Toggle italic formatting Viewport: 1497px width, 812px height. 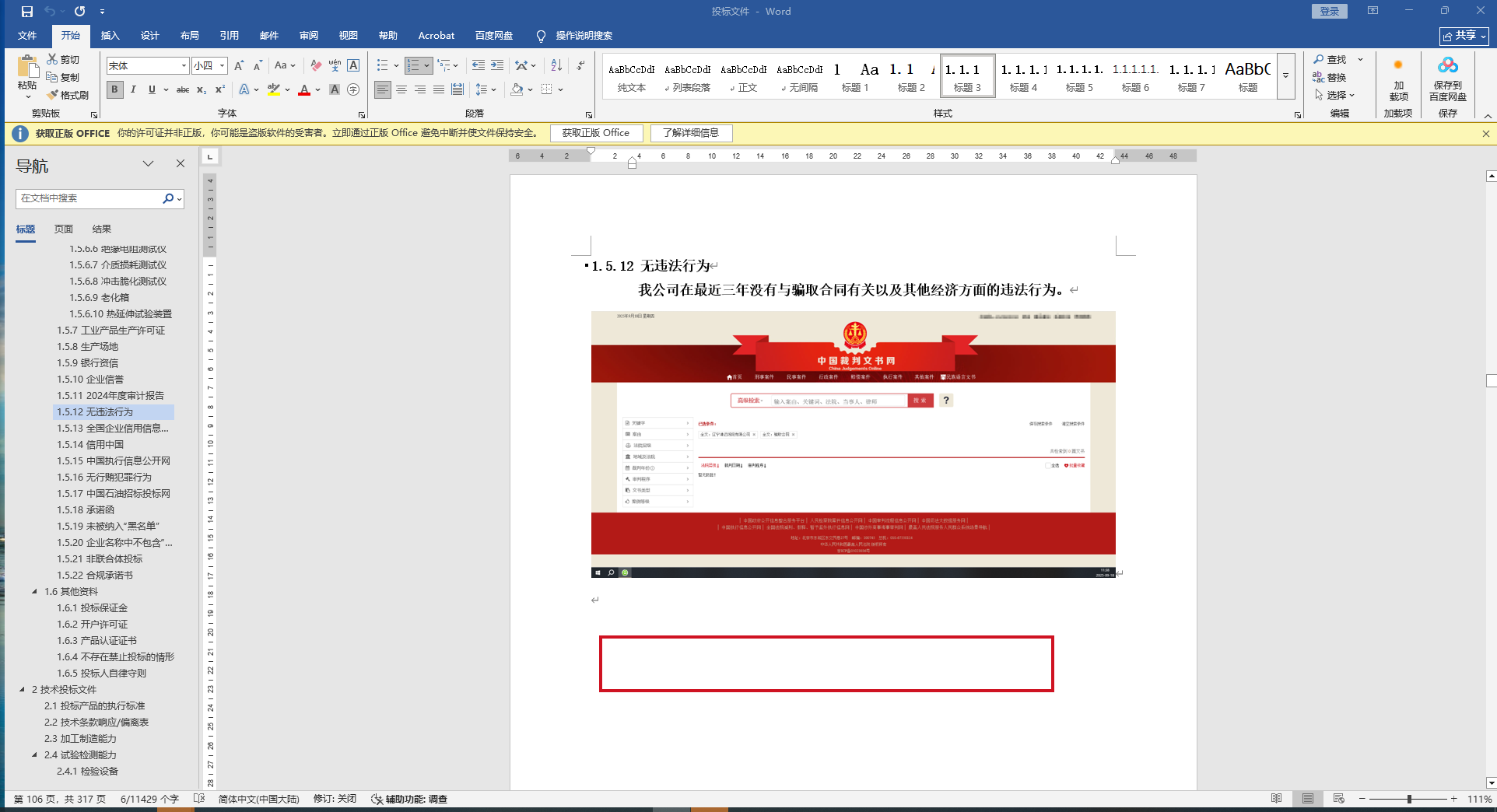(x=134, y=89)
